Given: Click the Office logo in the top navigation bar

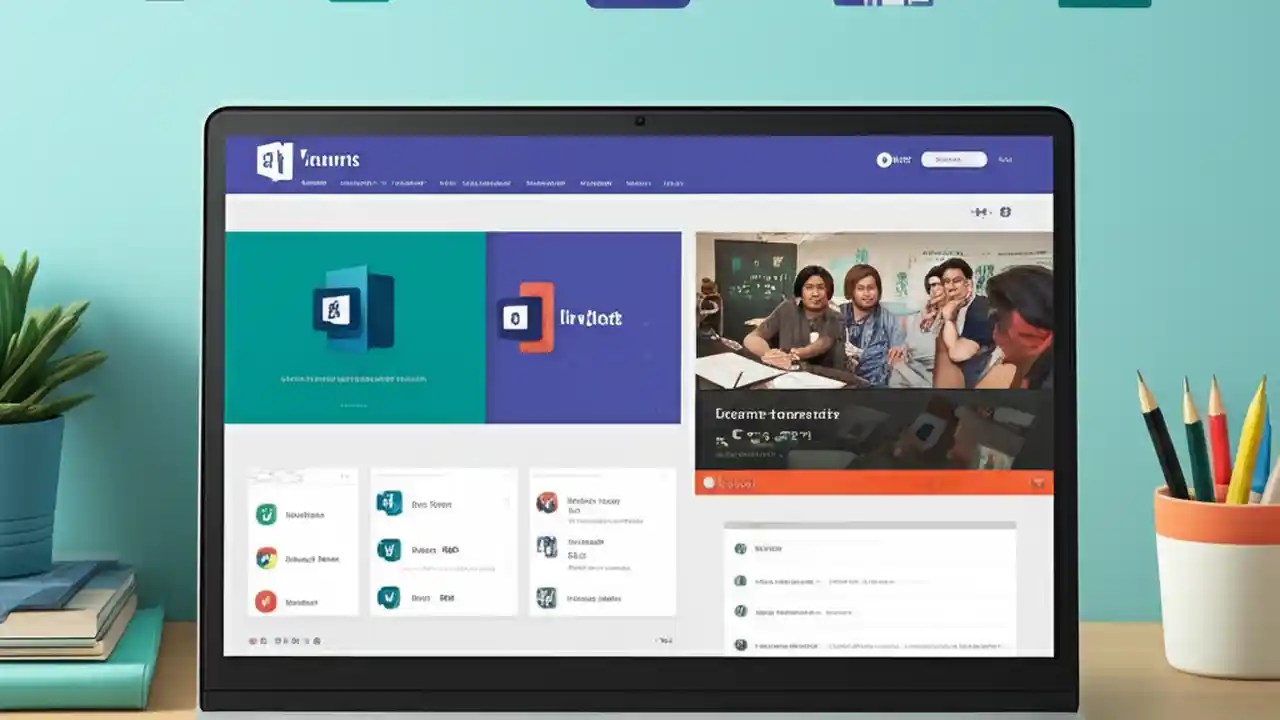Looking at the screenshot, I should pos(275,158).
